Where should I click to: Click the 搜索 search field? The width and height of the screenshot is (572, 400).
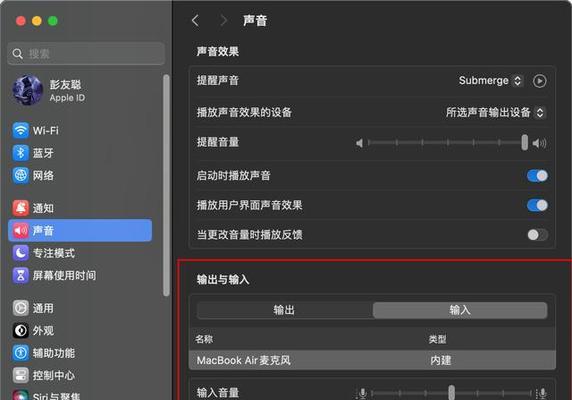[x=86, y=54]
